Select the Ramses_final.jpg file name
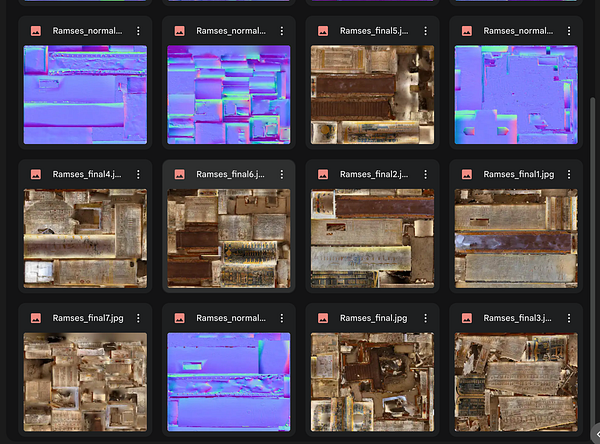 tap(373, 318)
